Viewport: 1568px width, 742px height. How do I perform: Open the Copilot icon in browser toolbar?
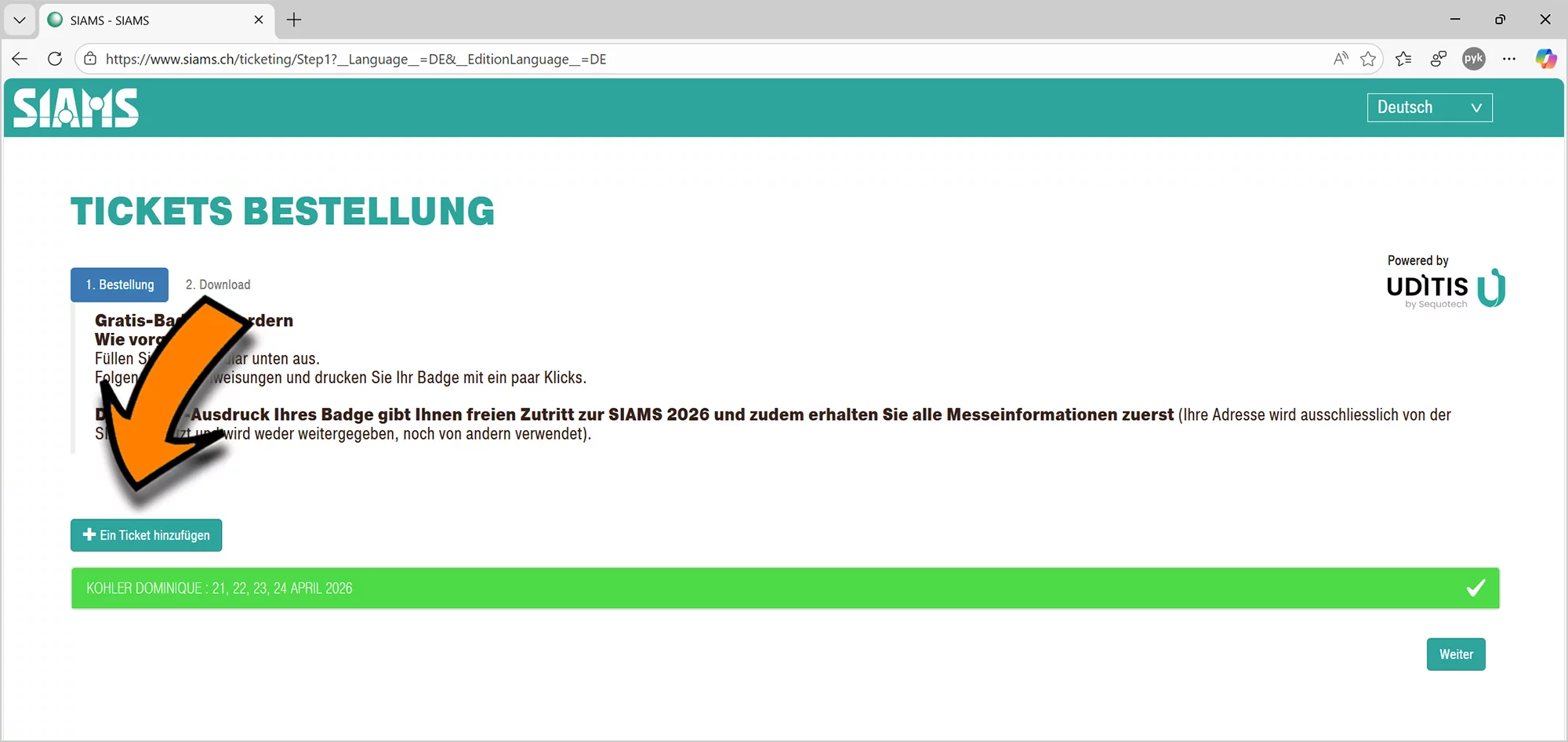(x=1545, y=59)
